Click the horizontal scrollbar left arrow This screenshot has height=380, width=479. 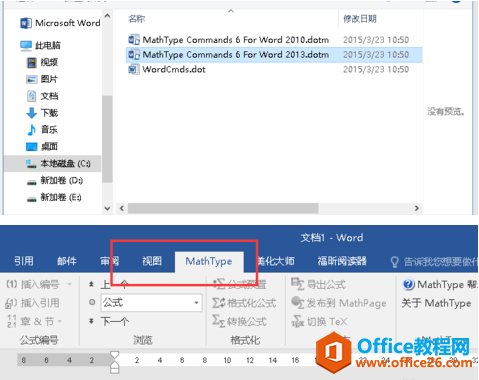click(x=122, y=209)
